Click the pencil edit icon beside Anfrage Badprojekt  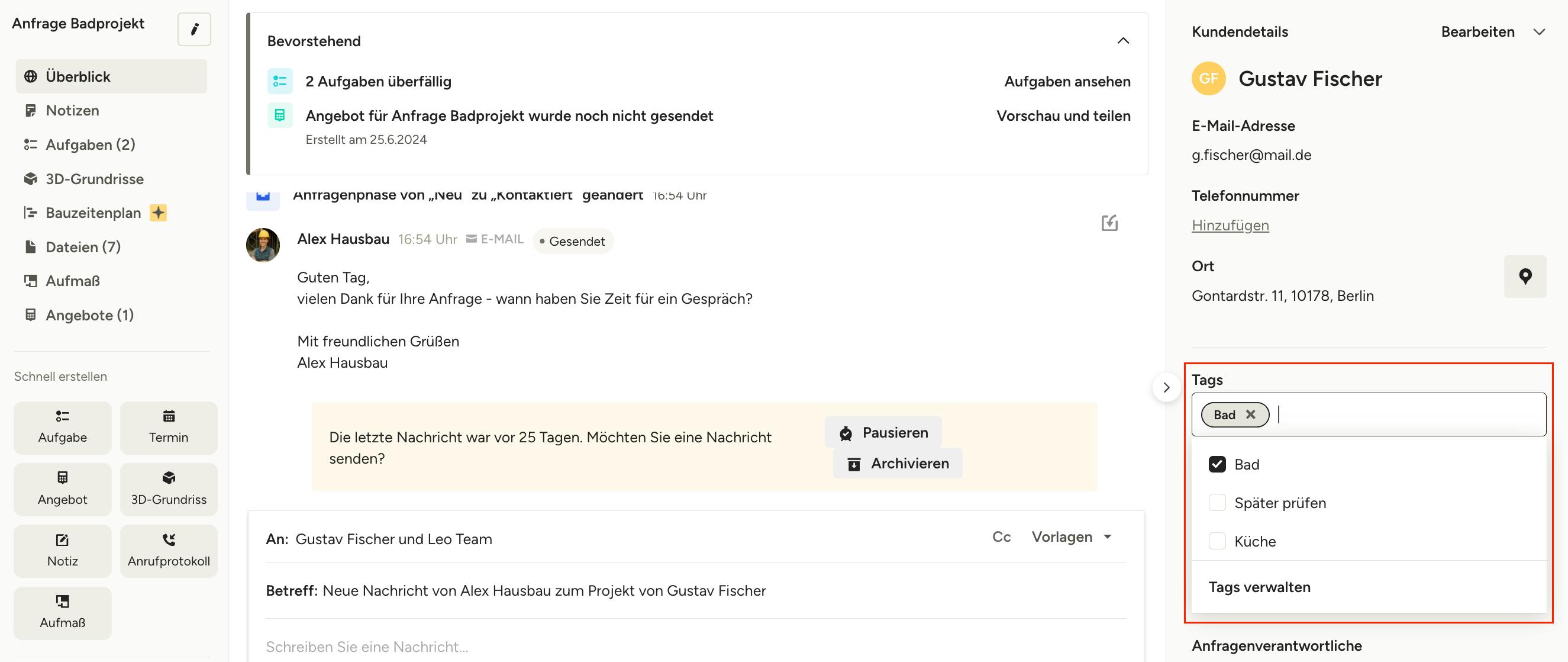(x=194, y=28)
